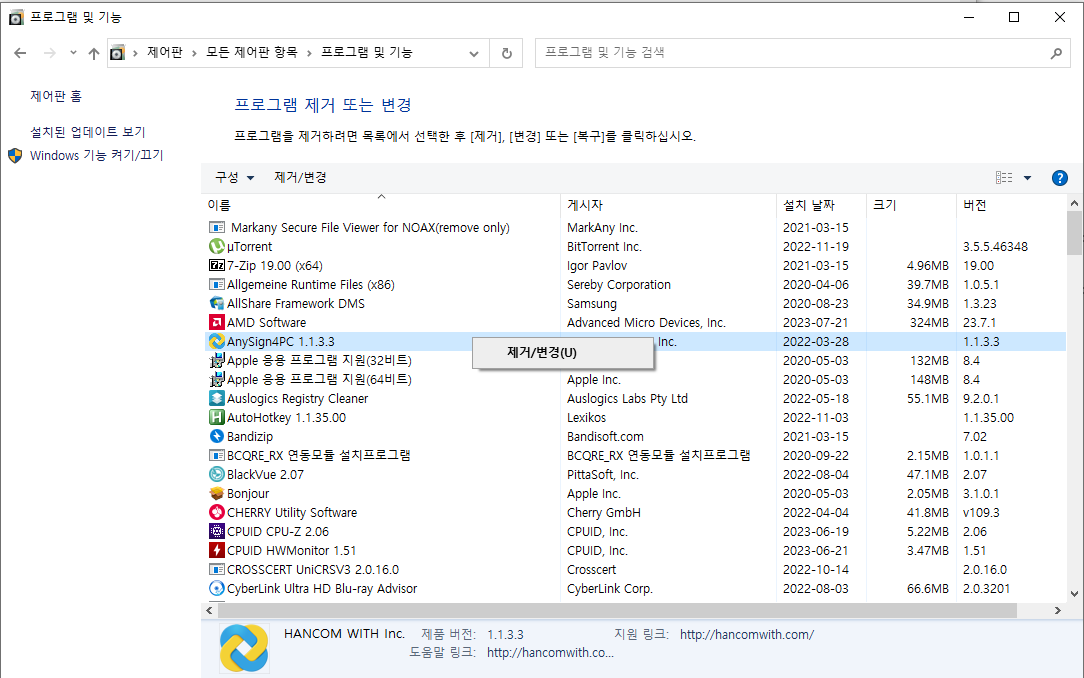Click the µTorrent green icon
This screenshot has height=678, width=1084.
[216, 246]
